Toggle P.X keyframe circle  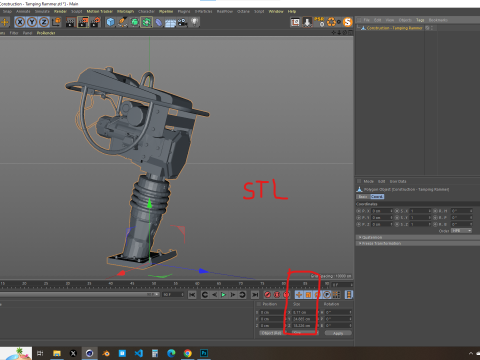click(359, 211)
